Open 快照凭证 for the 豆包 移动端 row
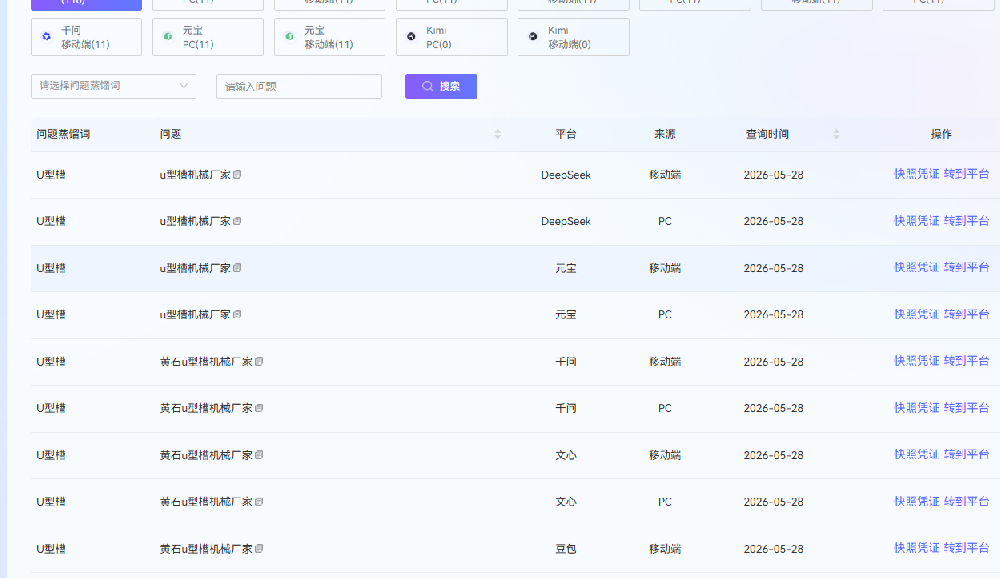The height and width of the screenshot is (578, 1000). pyautogui.click(x=916, y=548)
